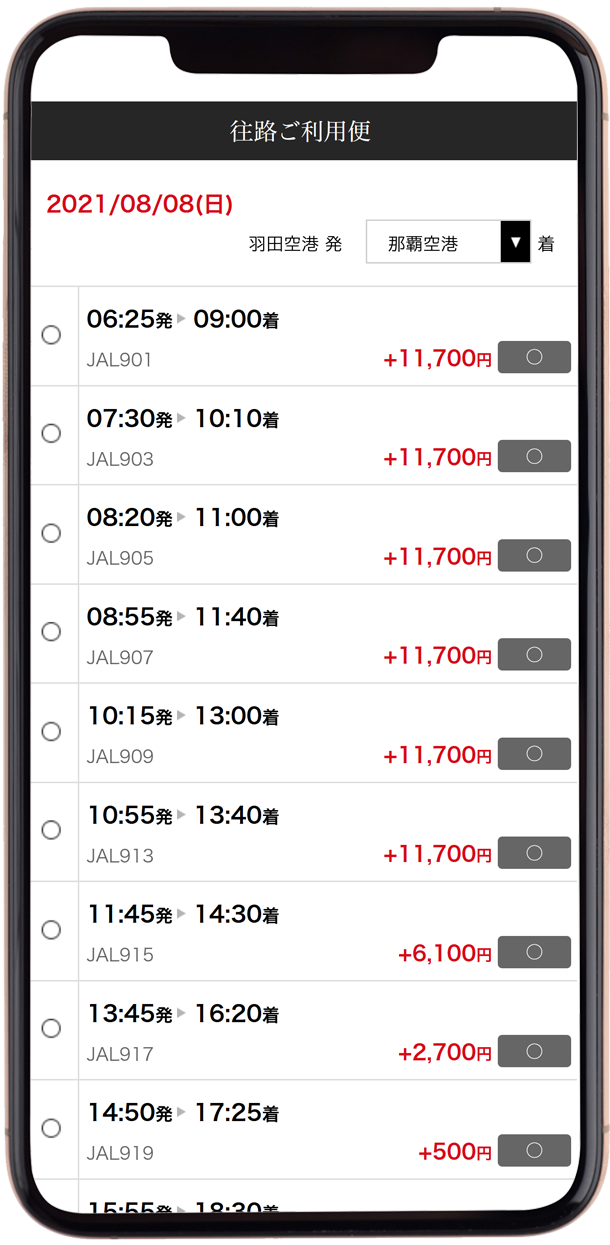Pick the JAL907 08:55 flight radio option
Screen dimensions: 610x1245
click(51, 632)
